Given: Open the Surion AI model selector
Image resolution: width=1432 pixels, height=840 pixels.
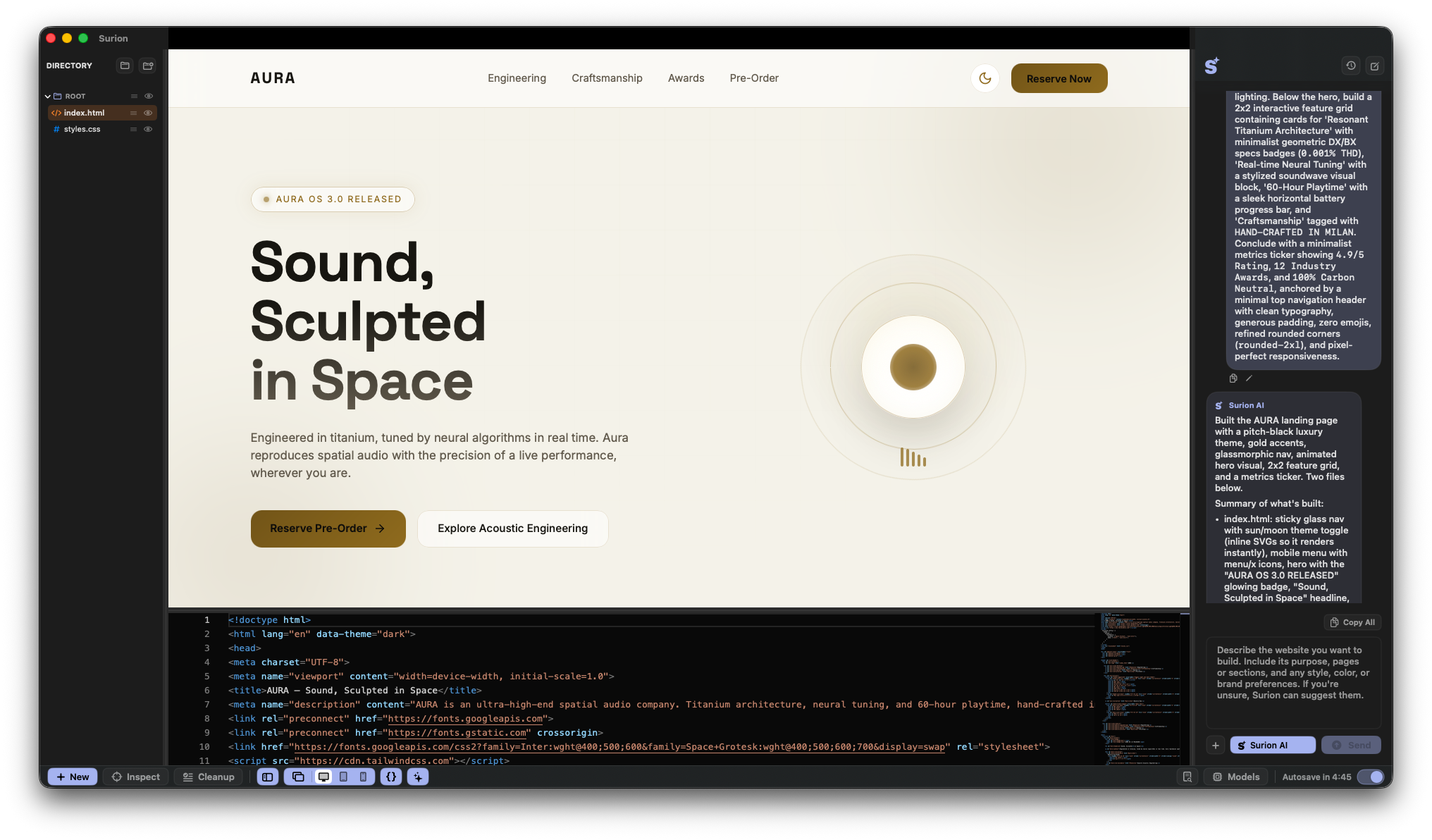Looking at the screenshot, I should [1273, 745].
